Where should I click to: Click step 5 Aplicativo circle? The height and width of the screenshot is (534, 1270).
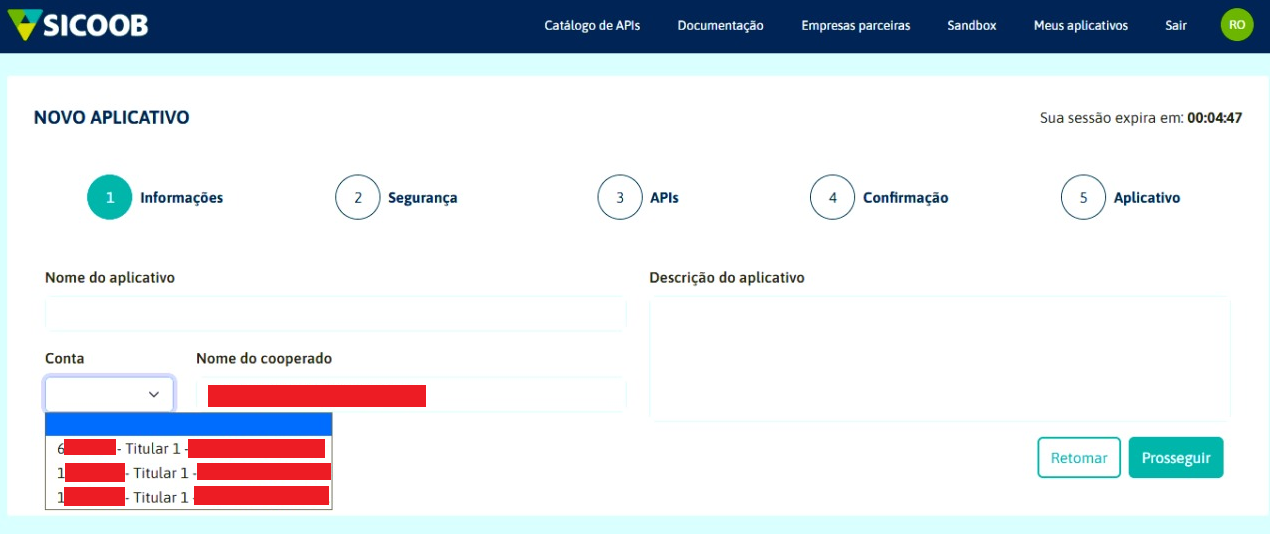(x=1083, y=198)
